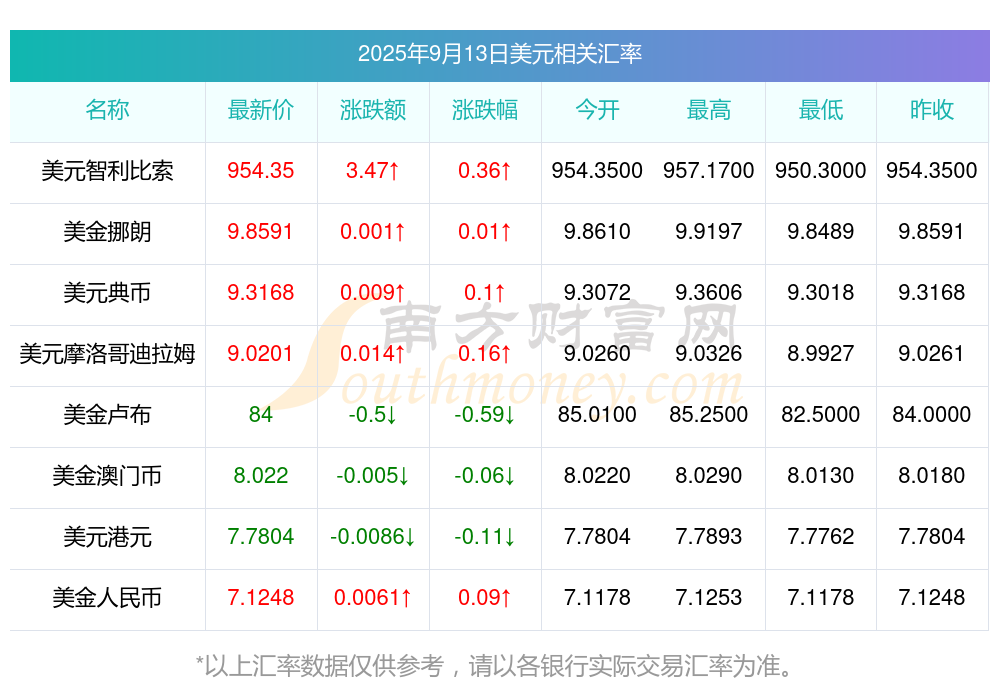The width and height of the screenshot is (1000, 698).
Task: Click change amount 0.014↑
Action: point(373,353)
